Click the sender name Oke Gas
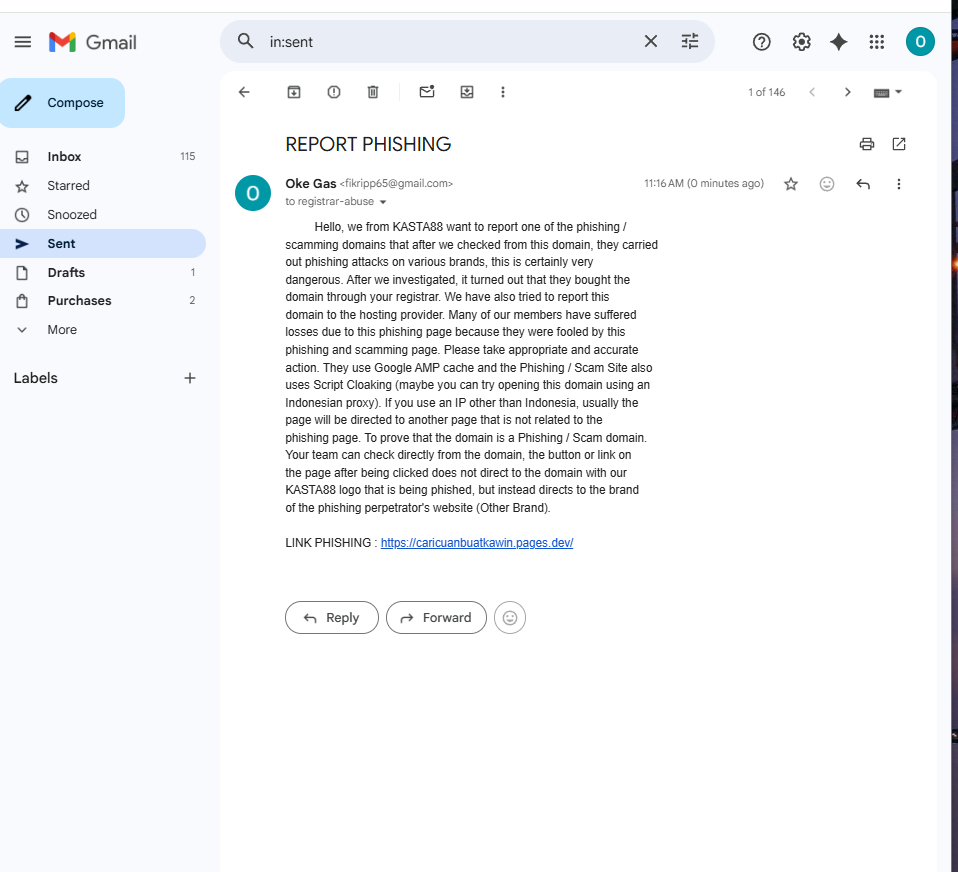This screenshot has width=958, height=872. point(310,183)
